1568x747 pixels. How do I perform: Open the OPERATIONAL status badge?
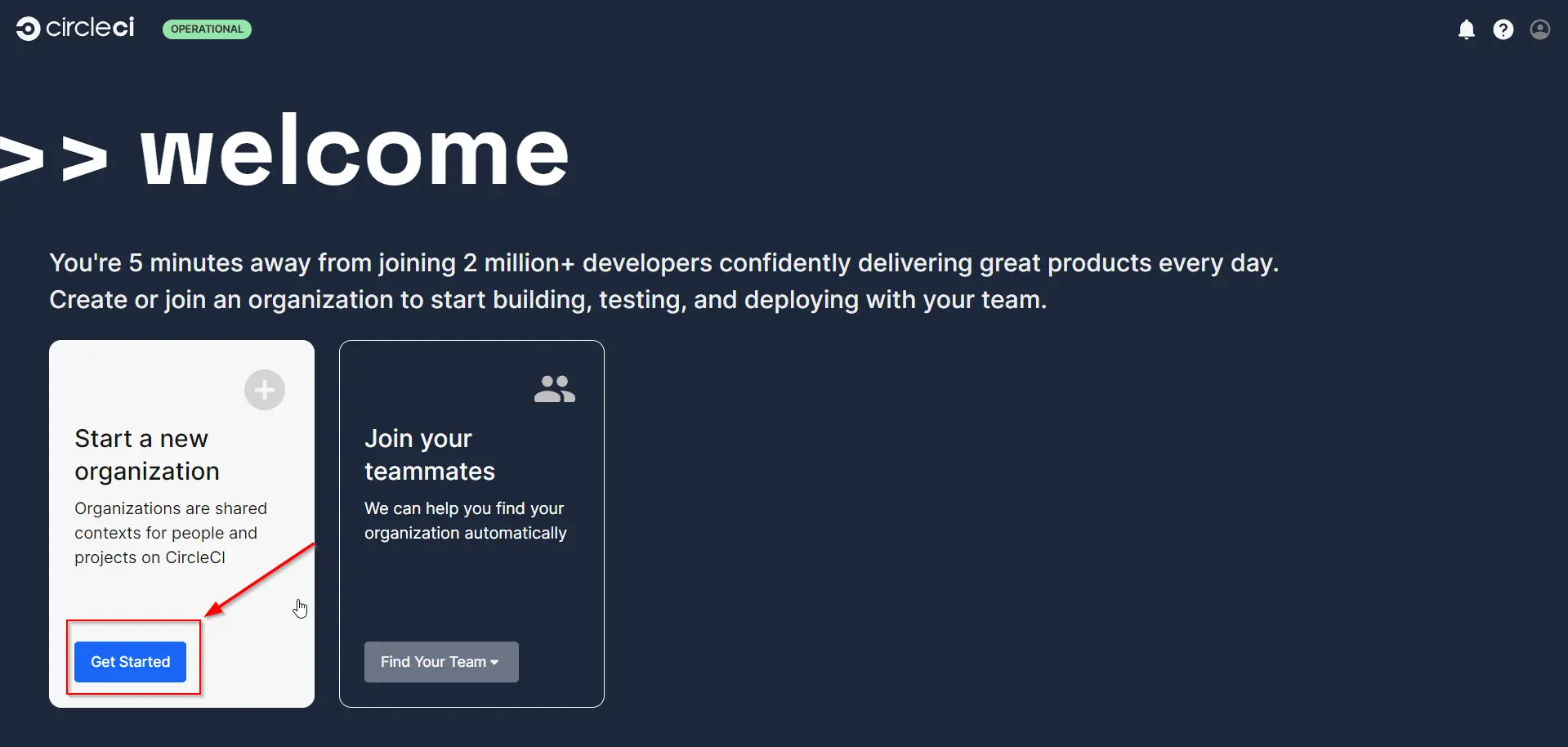(207, 29)
